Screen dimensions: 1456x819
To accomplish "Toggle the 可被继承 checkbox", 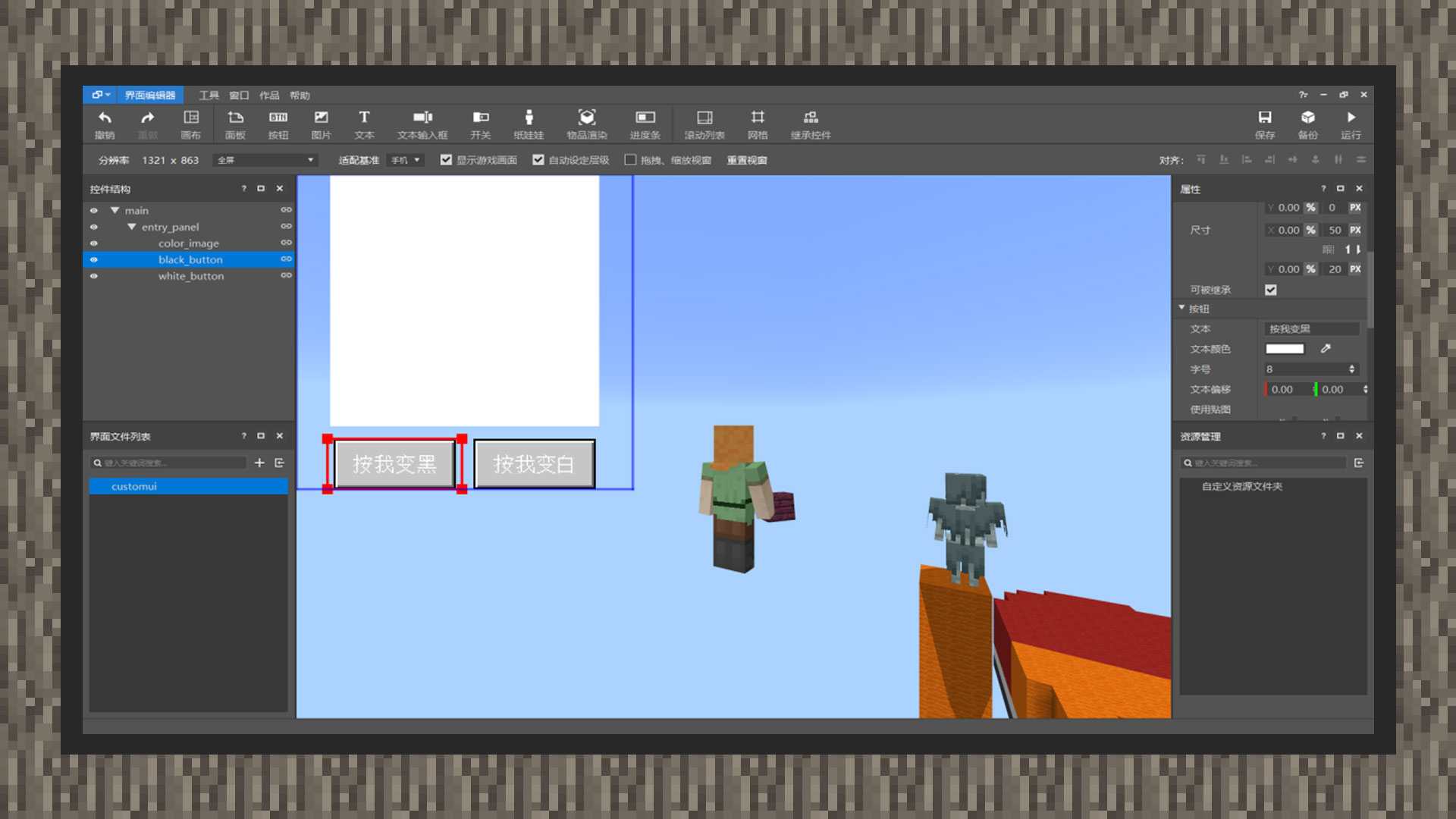I will click(1271, 290).
